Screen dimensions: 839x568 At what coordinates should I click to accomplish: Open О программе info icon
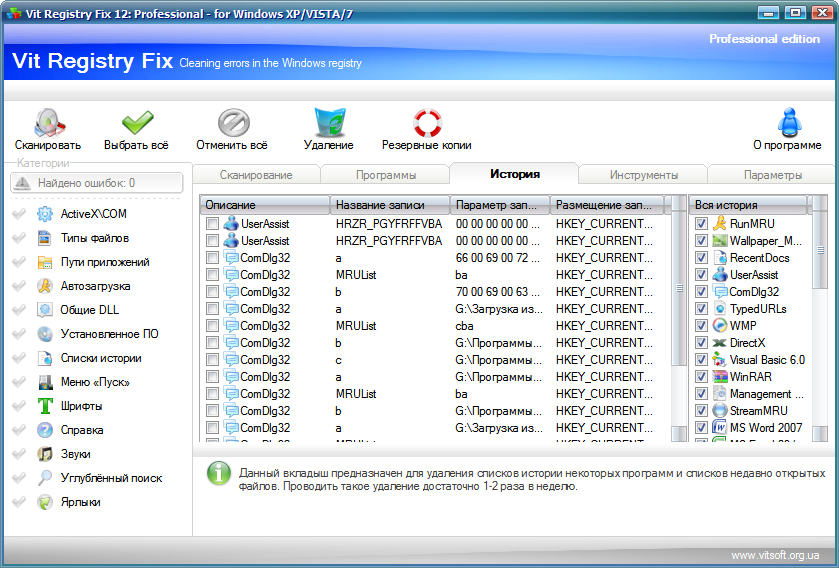(x=787, y=123)
